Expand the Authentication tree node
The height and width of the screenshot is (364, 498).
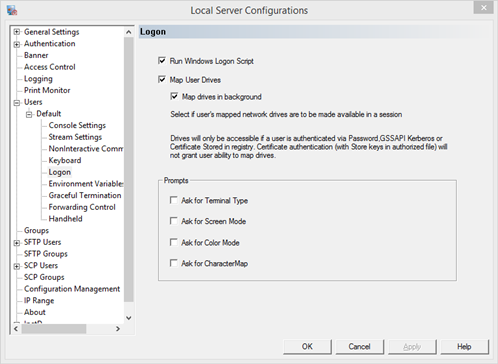coord(17,44)
